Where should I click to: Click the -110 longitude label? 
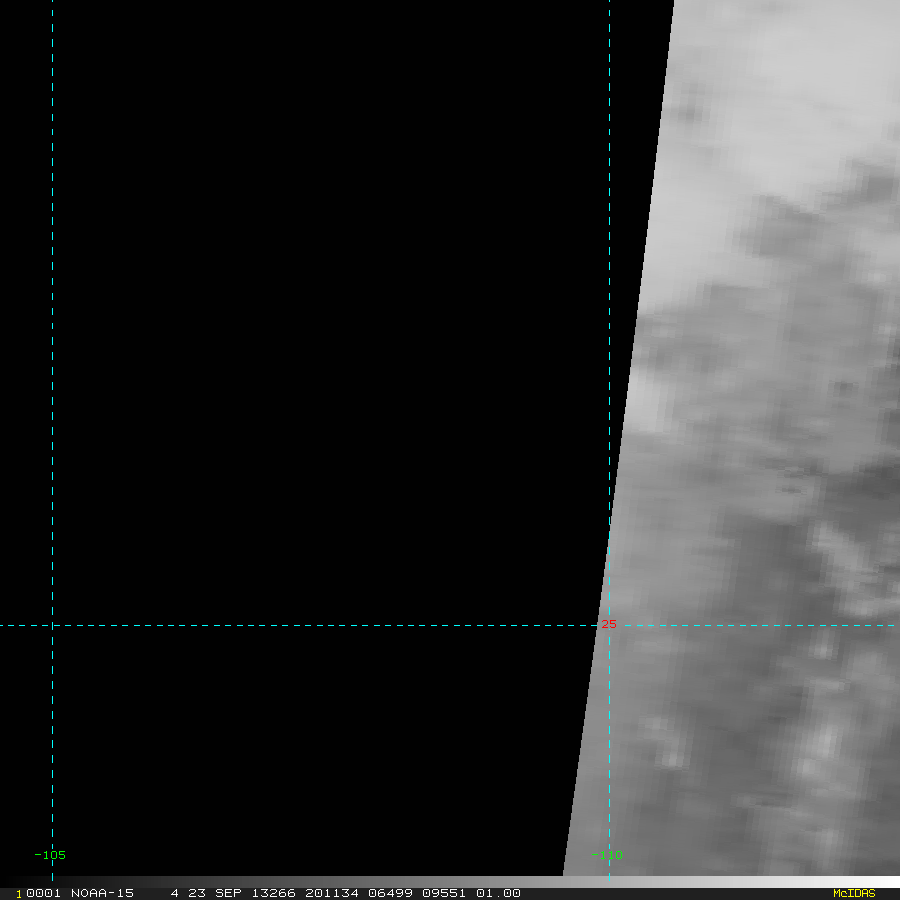(x=607, y=855)
